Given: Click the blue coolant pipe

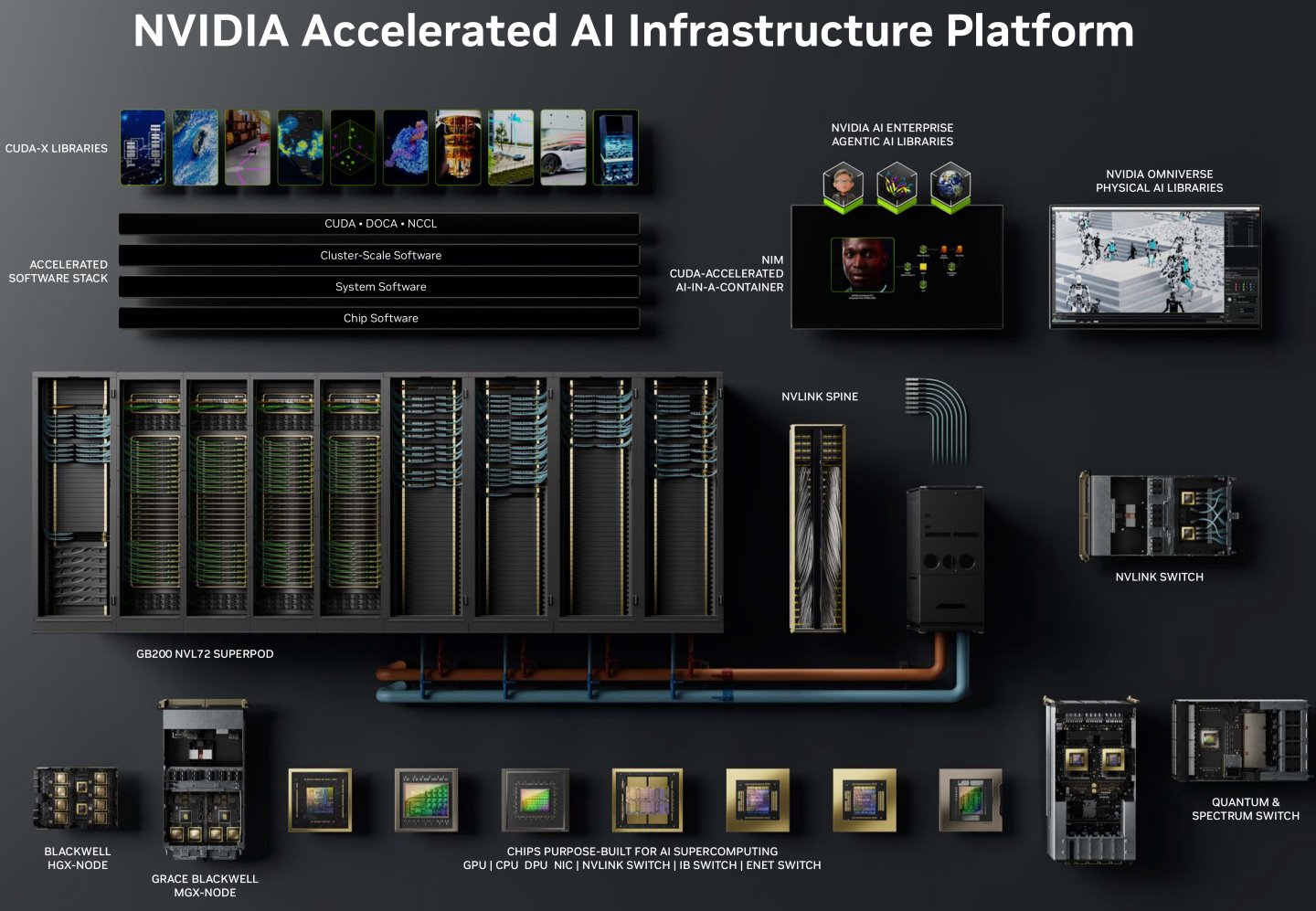Looking at the screenshot, I should point(672,695).
